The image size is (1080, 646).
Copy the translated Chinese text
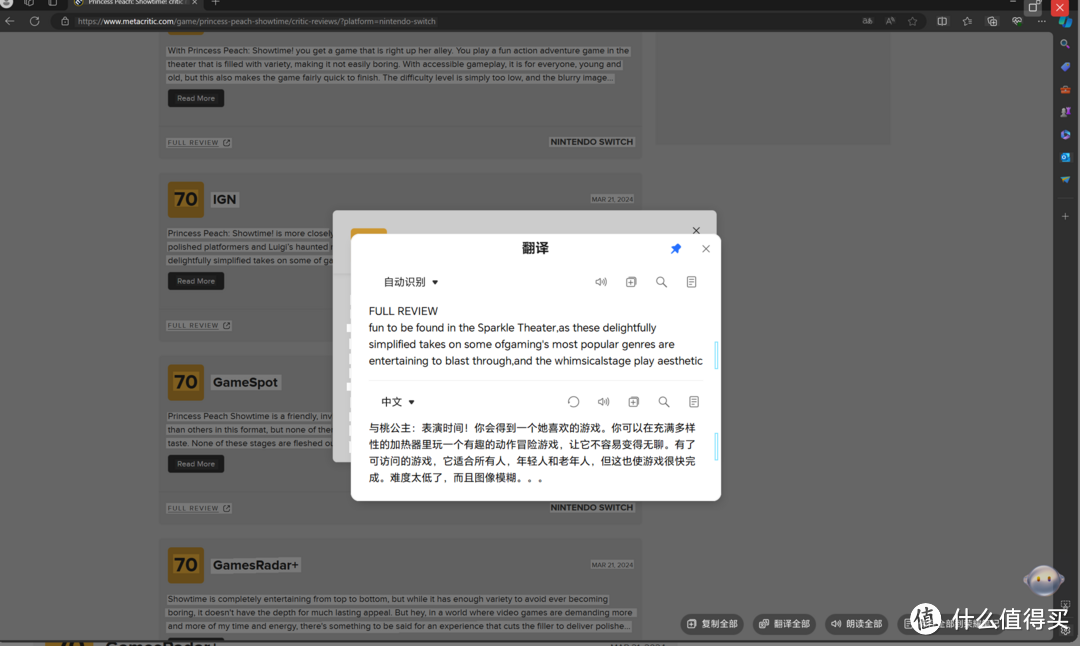coord(633,402)
